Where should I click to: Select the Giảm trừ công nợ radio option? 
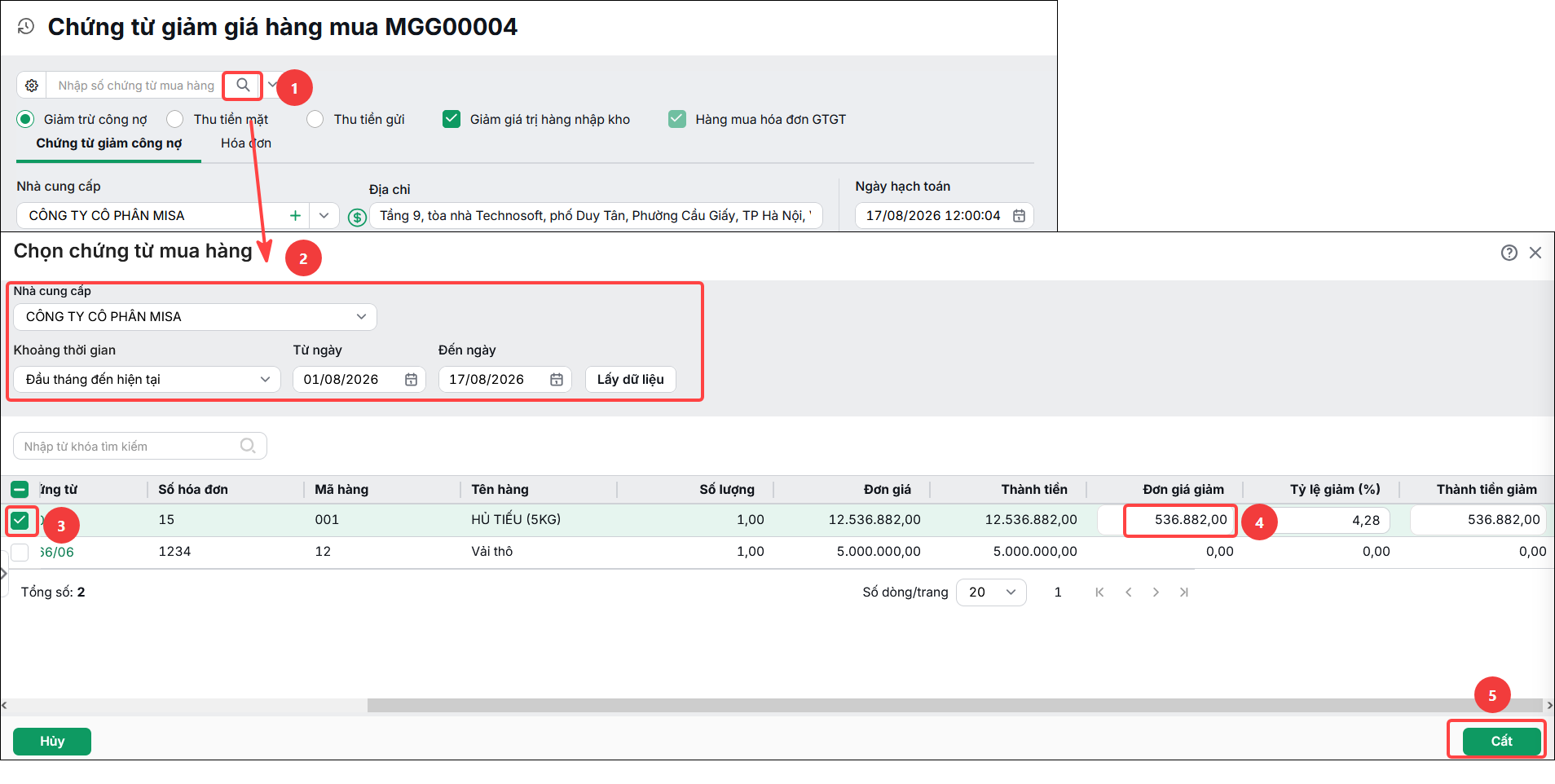point(25,119)
